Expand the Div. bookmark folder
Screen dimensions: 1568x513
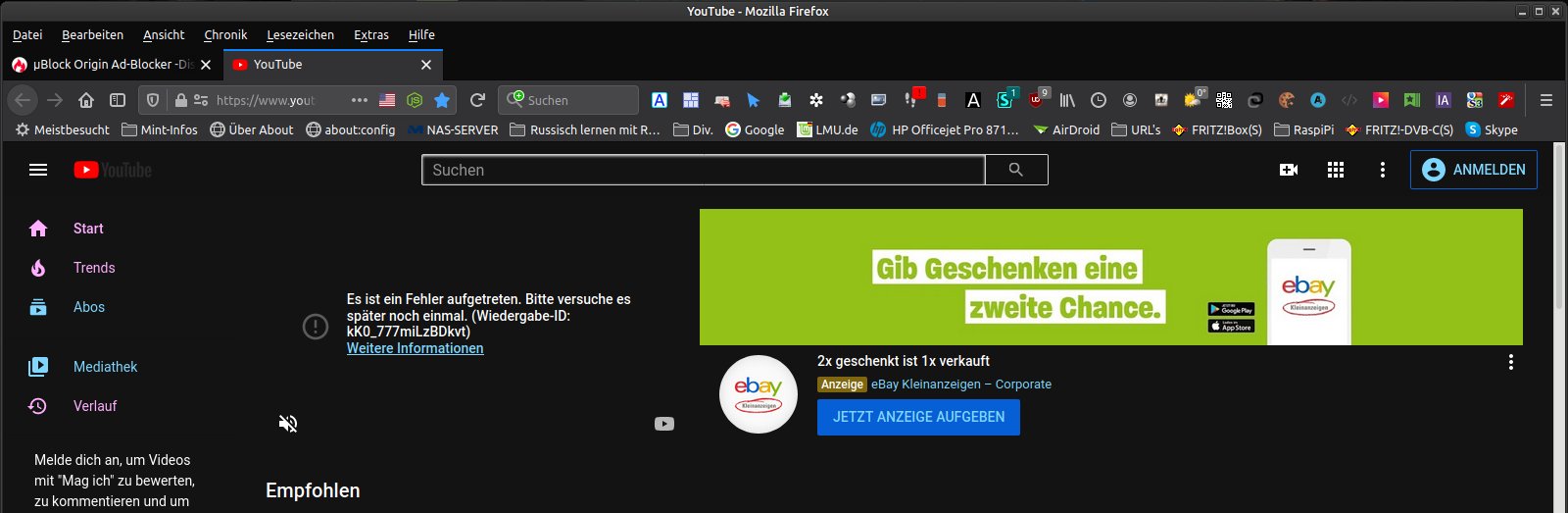(693, 129)
